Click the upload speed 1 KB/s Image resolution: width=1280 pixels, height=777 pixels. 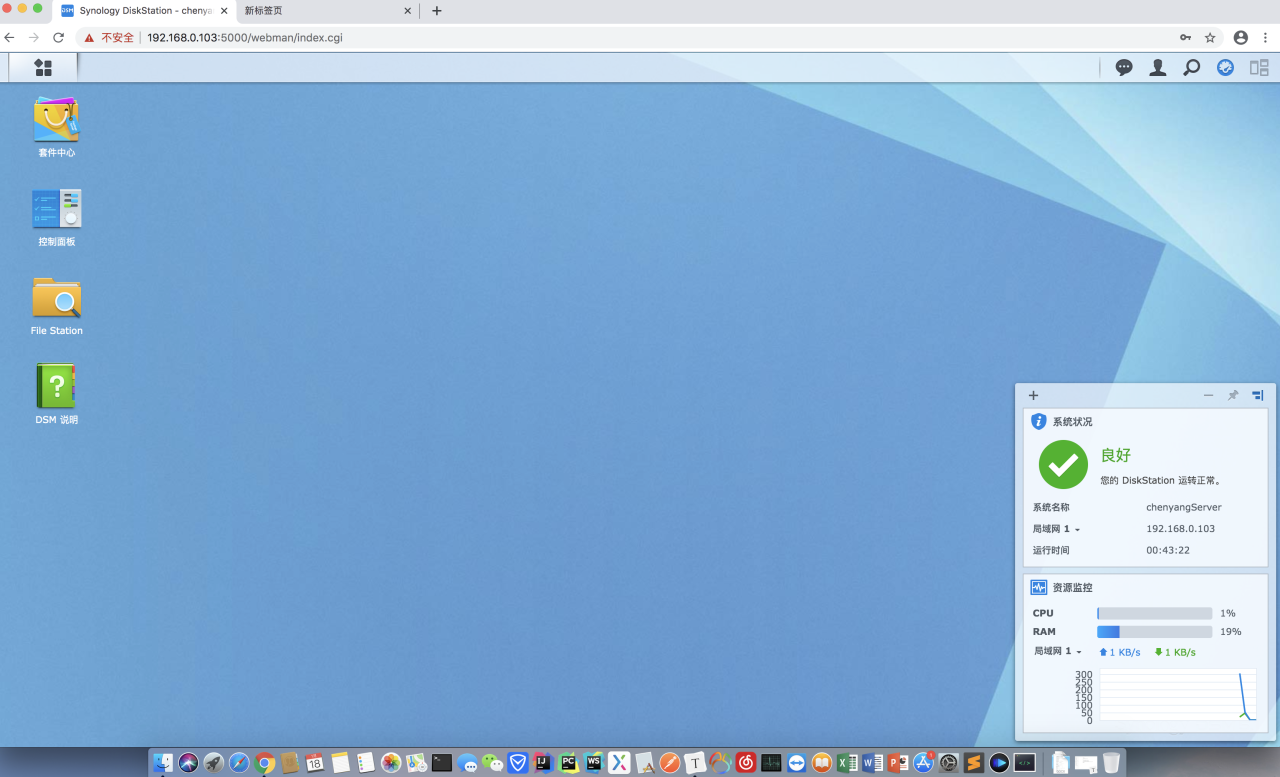click(1120, 652)
